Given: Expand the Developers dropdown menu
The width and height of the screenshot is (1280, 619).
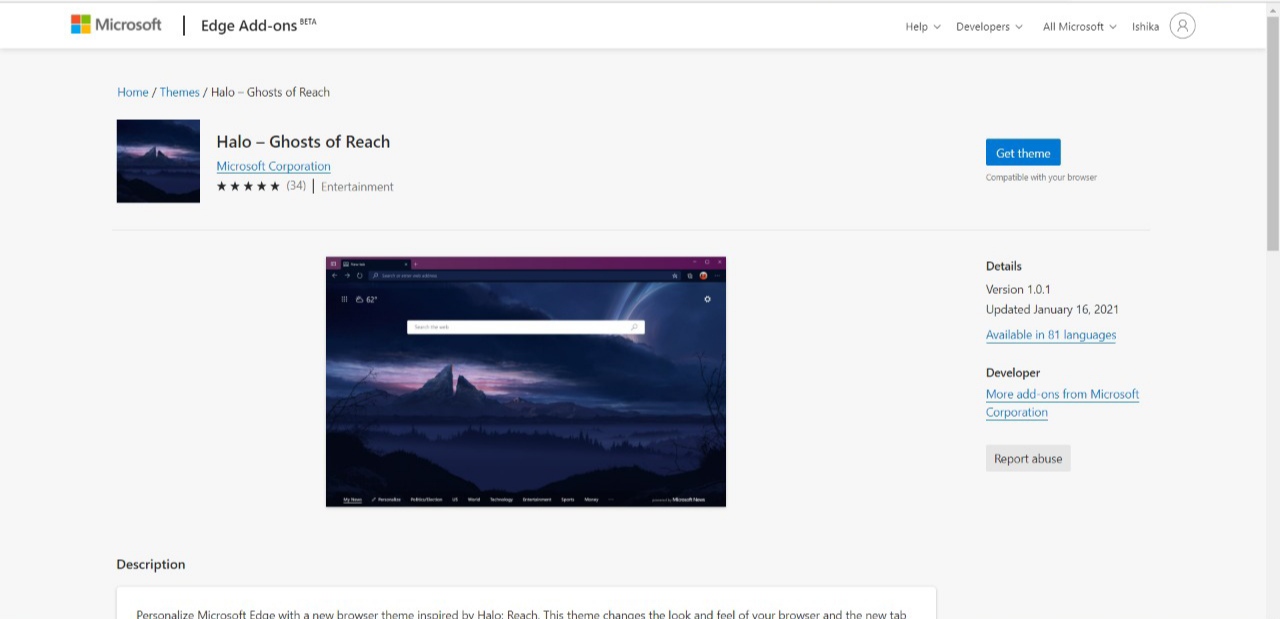Looking at the screenshot, I should click(x=989, y=27).
